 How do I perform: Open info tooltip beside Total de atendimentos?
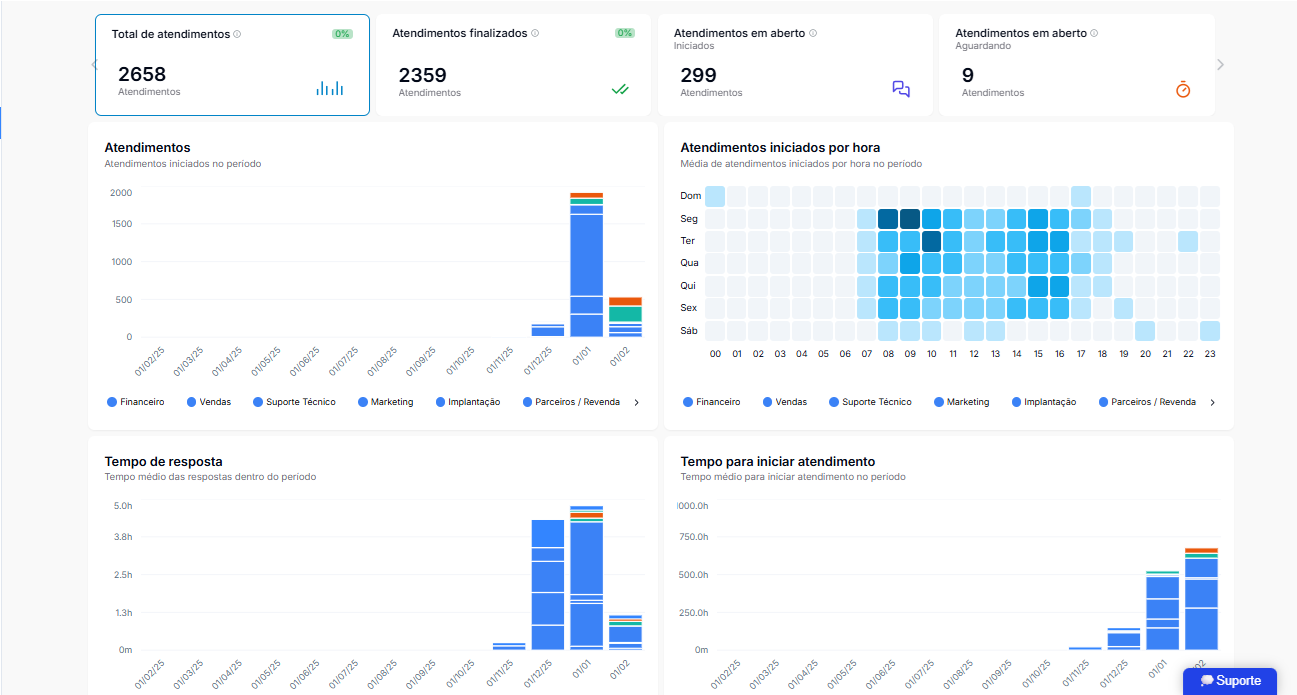click(237, 34)
